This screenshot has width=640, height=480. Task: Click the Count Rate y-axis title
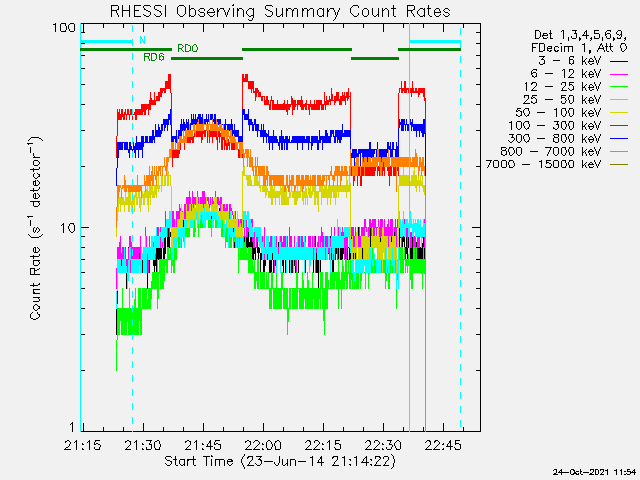36,228
